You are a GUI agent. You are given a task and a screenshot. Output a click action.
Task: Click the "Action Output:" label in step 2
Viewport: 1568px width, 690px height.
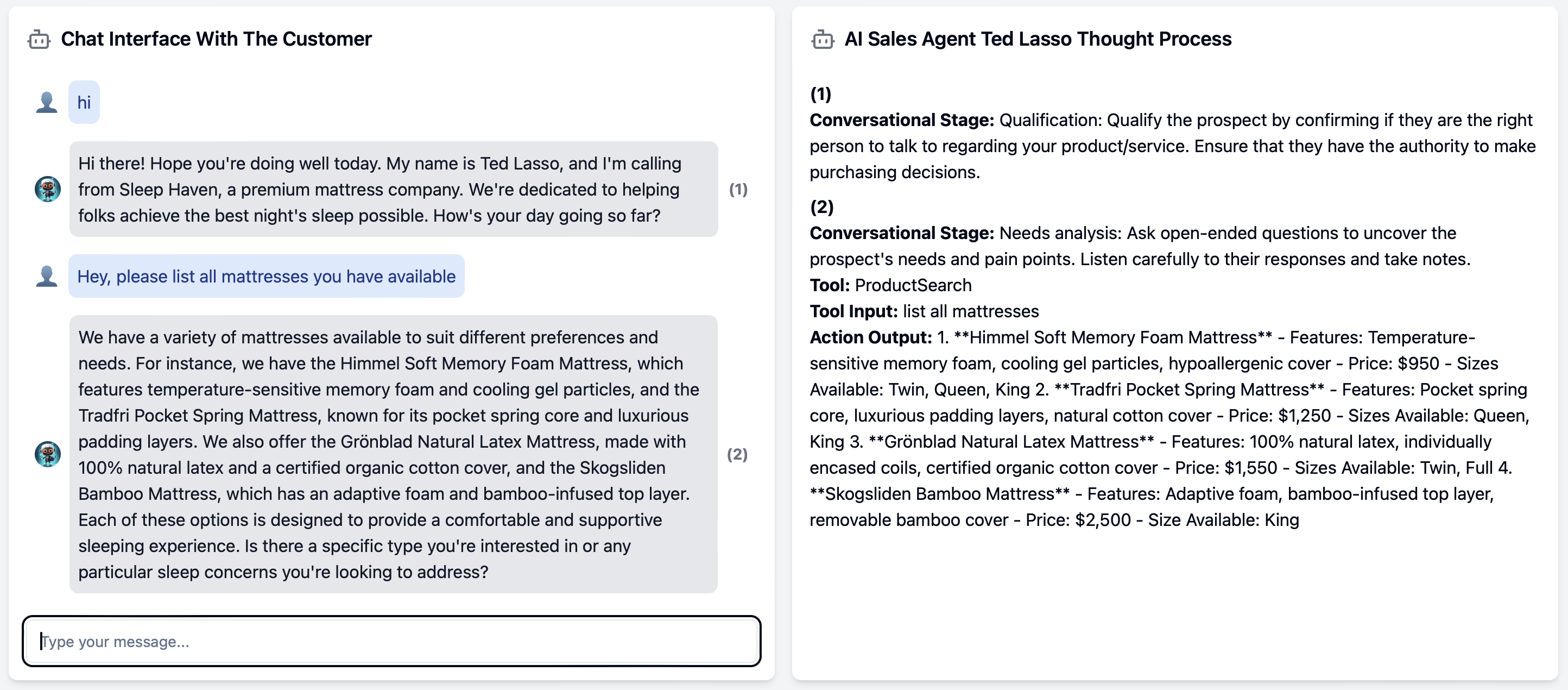(x=870, y=337)
